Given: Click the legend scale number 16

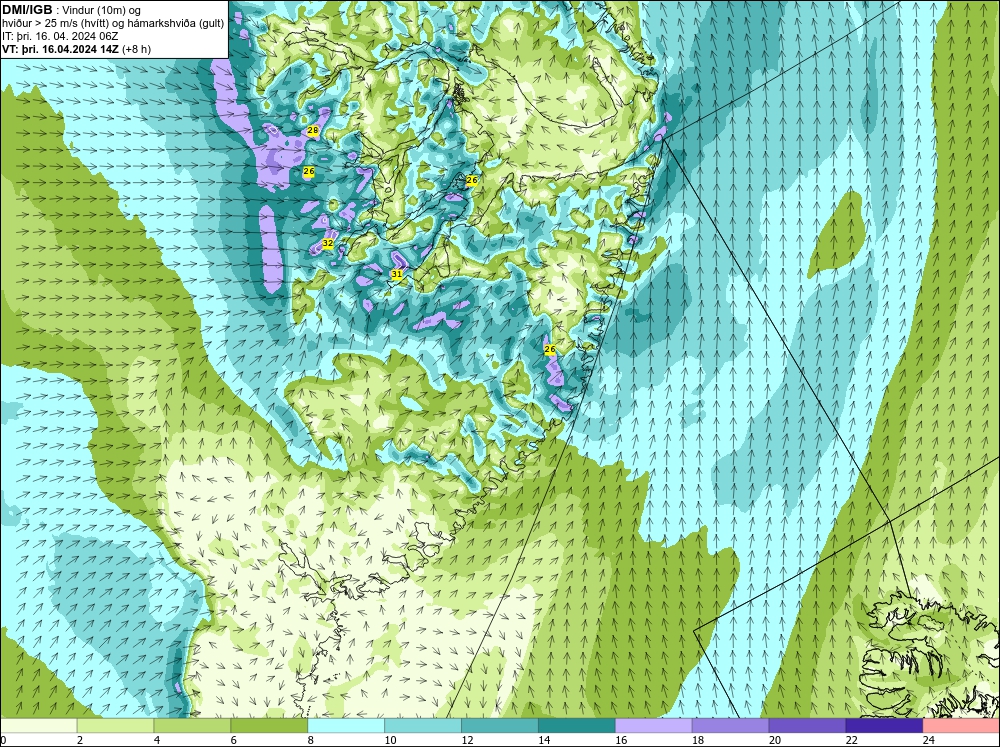Looking at the screenshot, I should (x=621, y=740).
